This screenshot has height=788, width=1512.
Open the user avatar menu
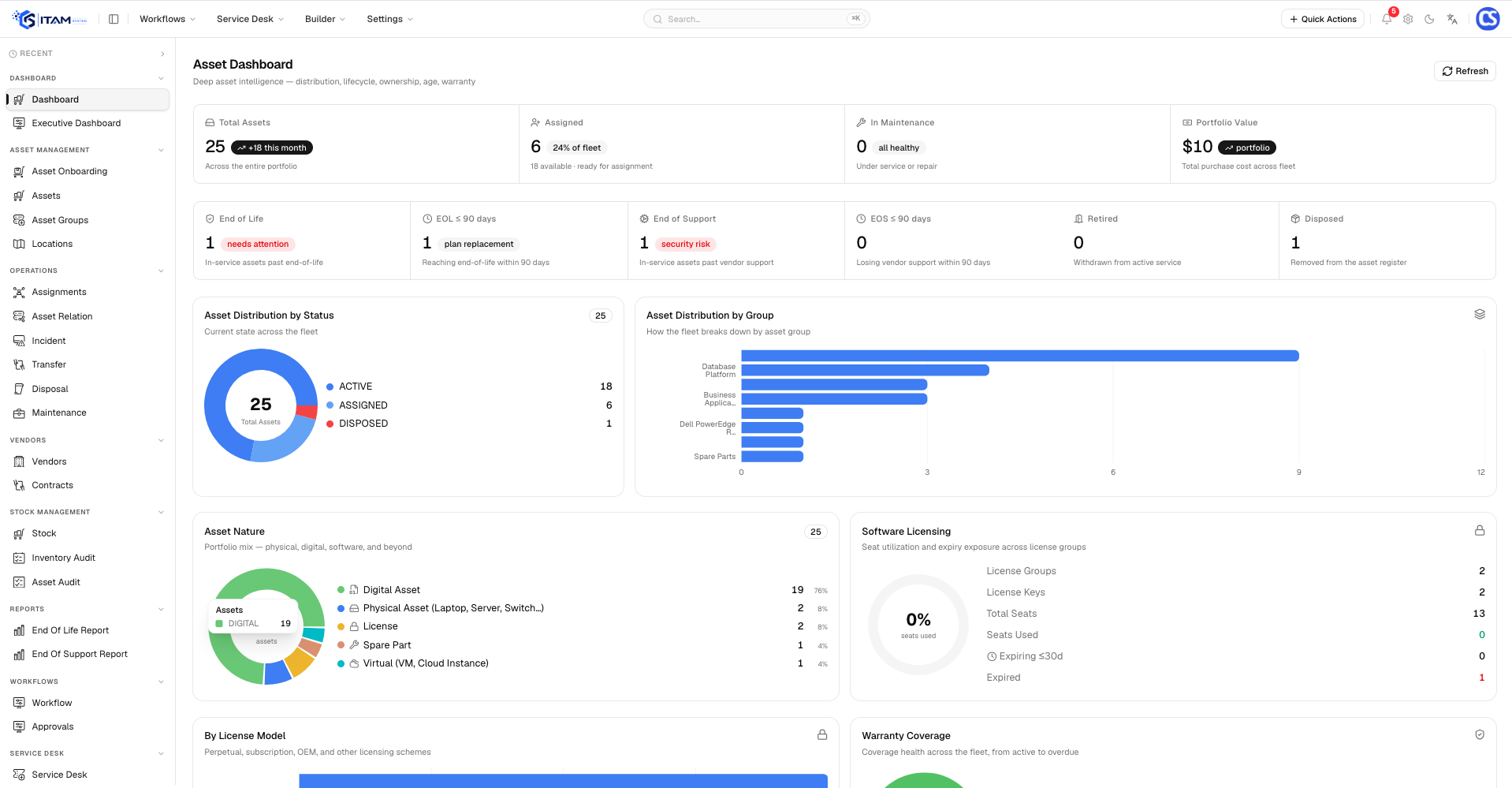pos(1488,19)
